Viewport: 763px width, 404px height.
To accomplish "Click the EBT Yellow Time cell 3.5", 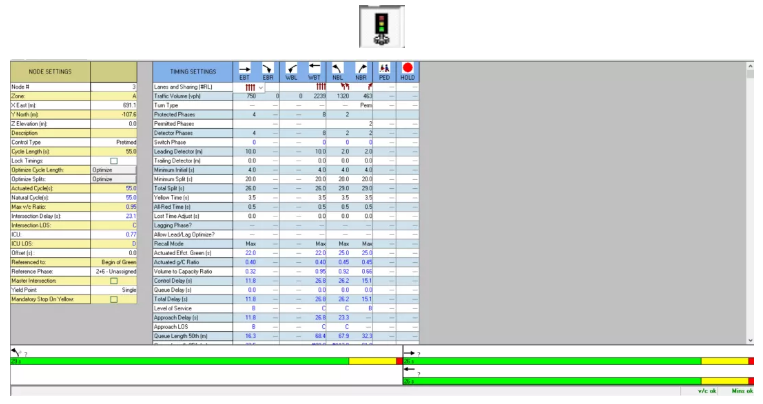I will click(x=245, y=198).
